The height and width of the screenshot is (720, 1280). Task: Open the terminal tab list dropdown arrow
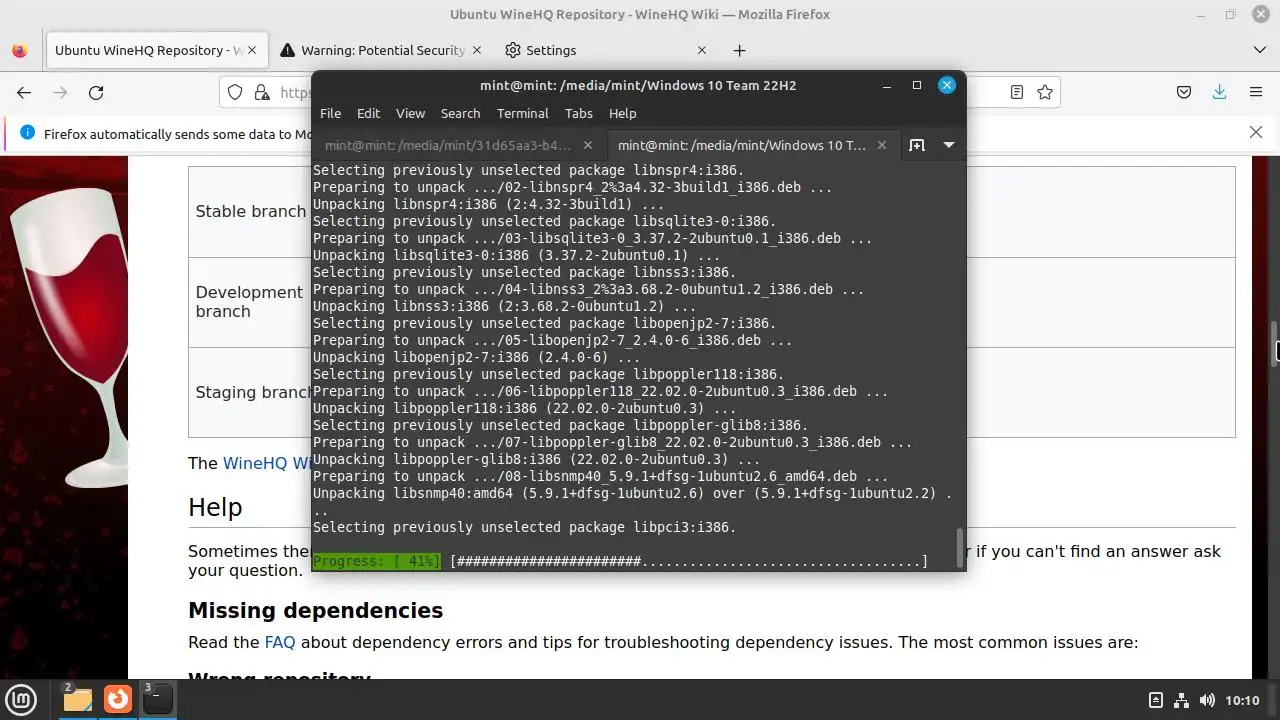pos(948,145)
